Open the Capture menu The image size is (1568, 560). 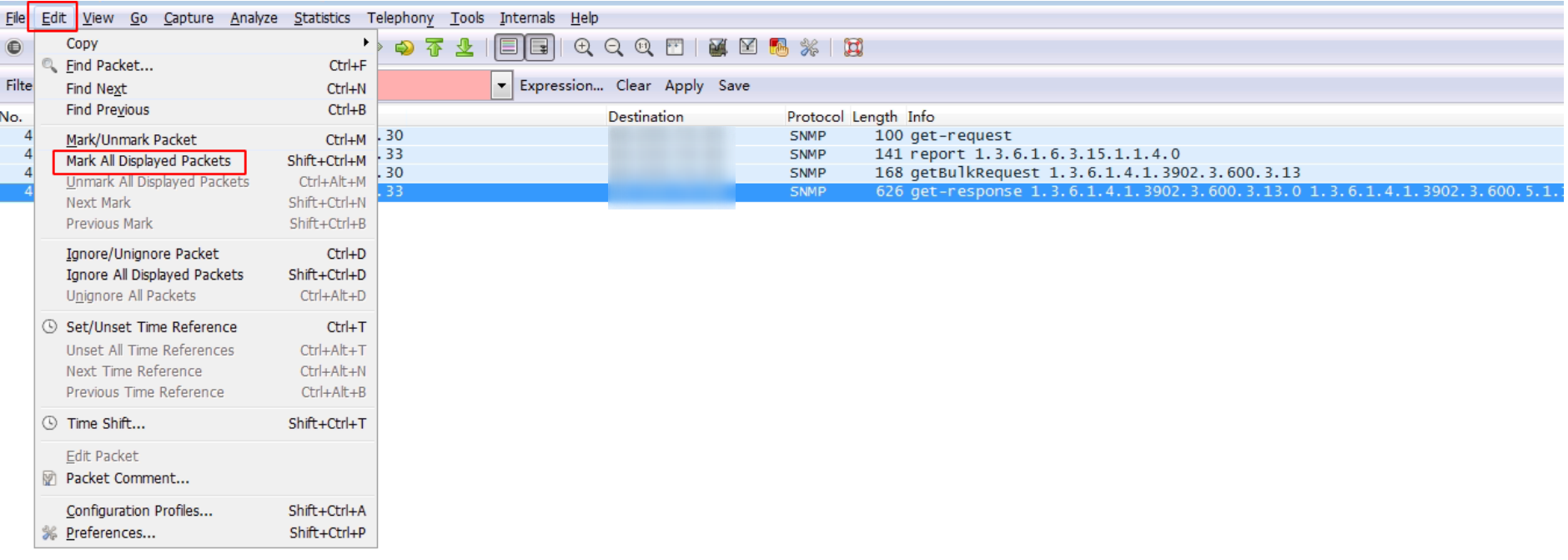pyautogui.click(x=188, y=18)
